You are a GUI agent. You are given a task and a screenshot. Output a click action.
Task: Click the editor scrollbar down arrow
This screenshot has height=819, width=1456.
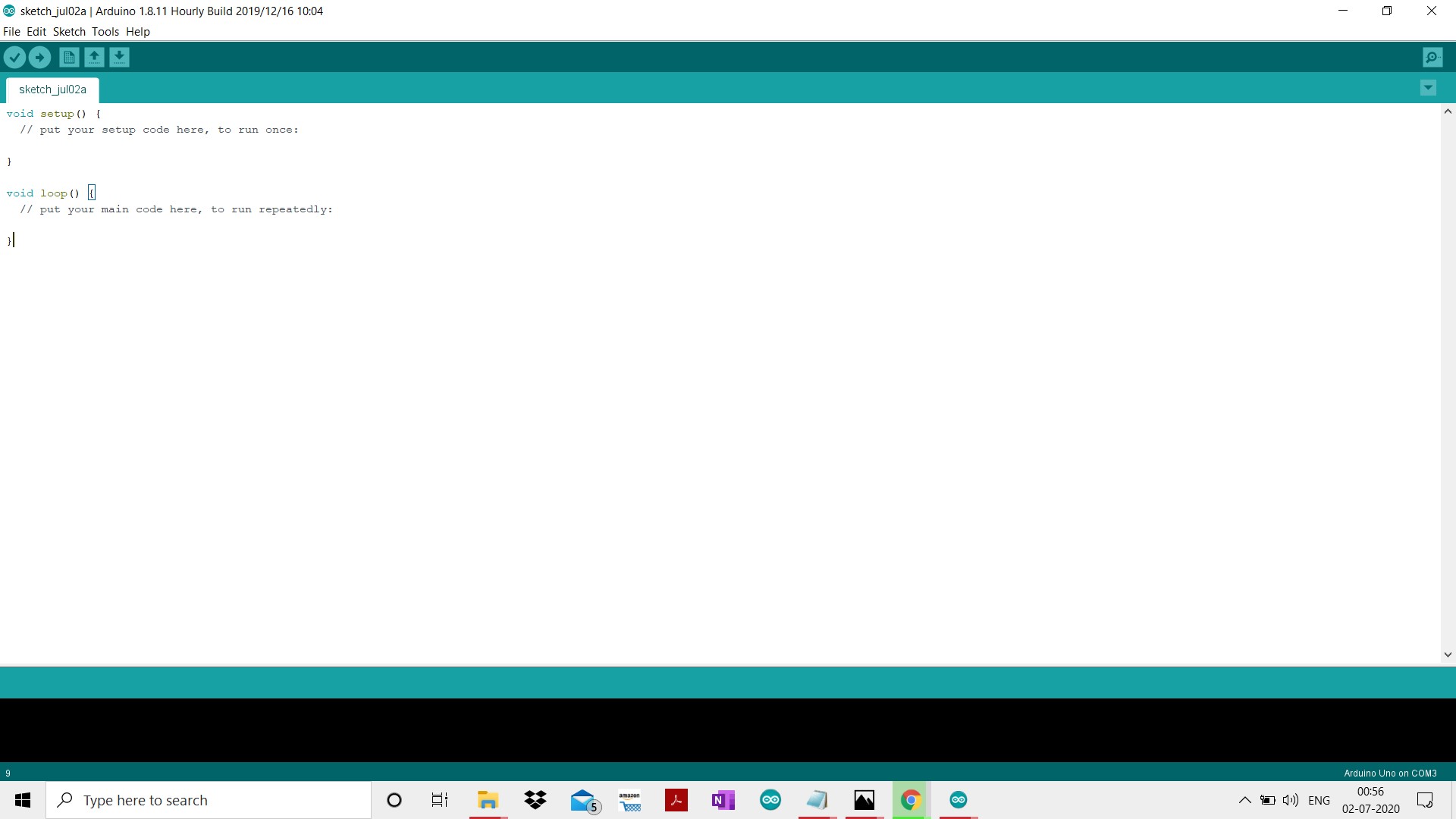(x=1448, y=654)
